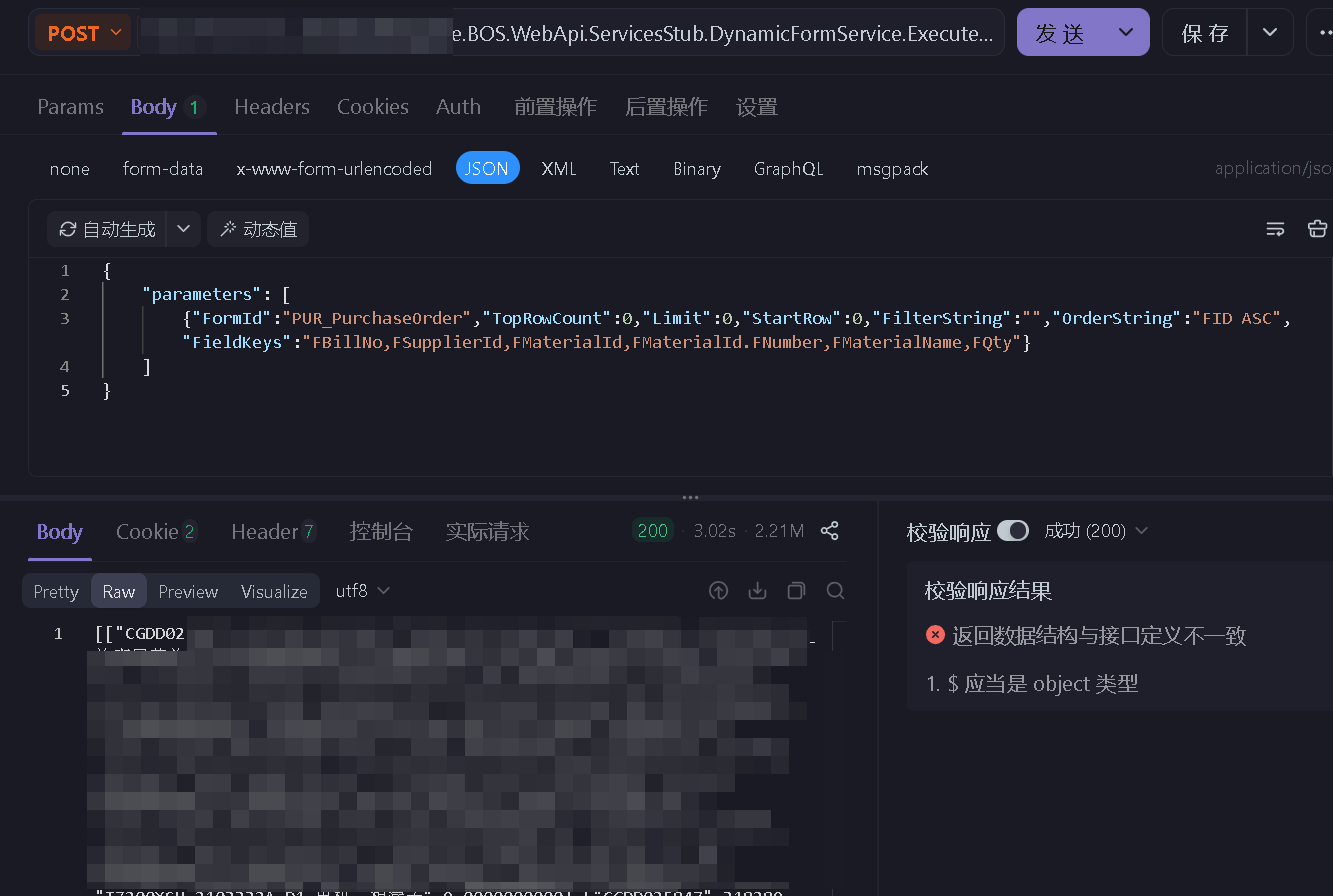Switch to the Headers request tab
This screenshot has height=896, width=1333.
[272, 107]
